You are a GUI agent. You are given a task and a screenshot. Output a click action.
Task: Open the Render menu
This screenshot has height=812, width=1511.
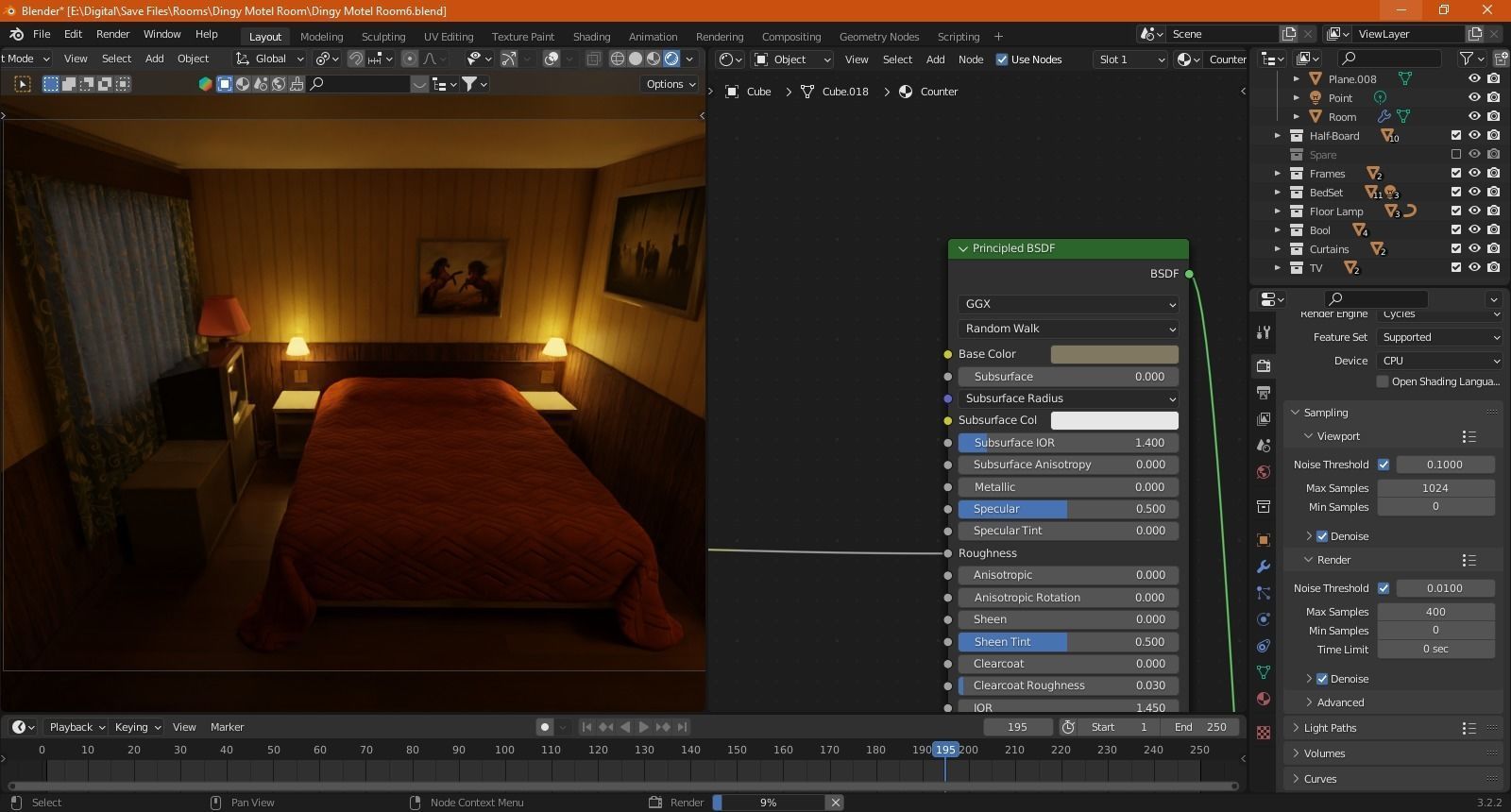[x=112, y=34]
